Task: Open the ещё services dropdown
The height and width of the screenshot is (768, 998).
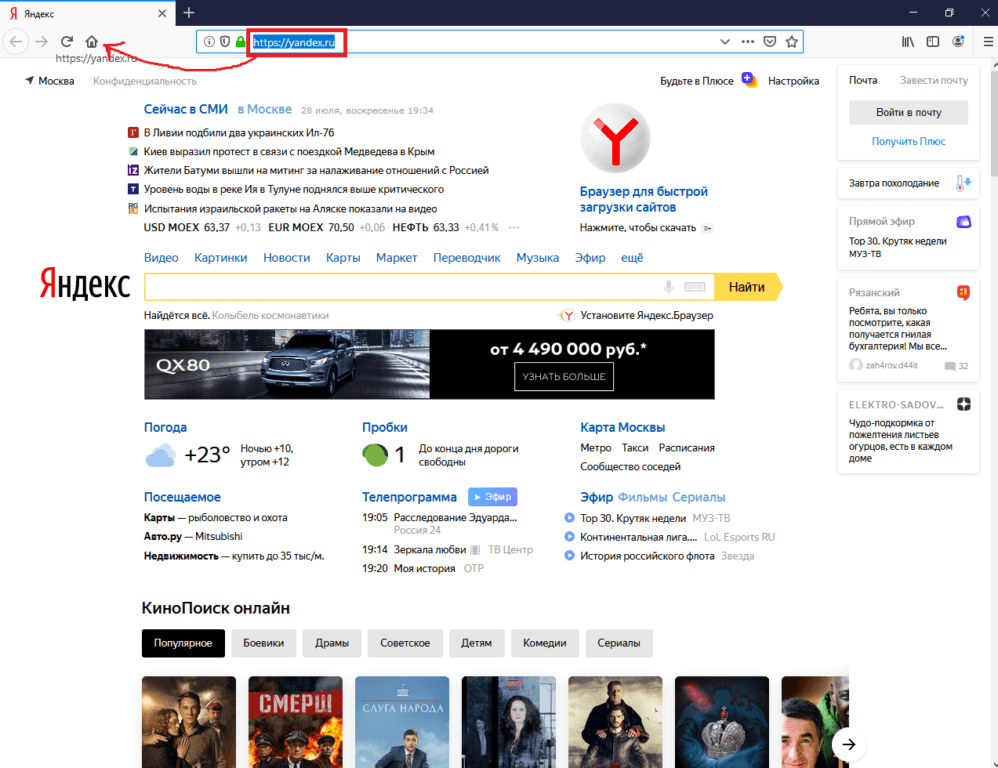Action: [632, 258]
